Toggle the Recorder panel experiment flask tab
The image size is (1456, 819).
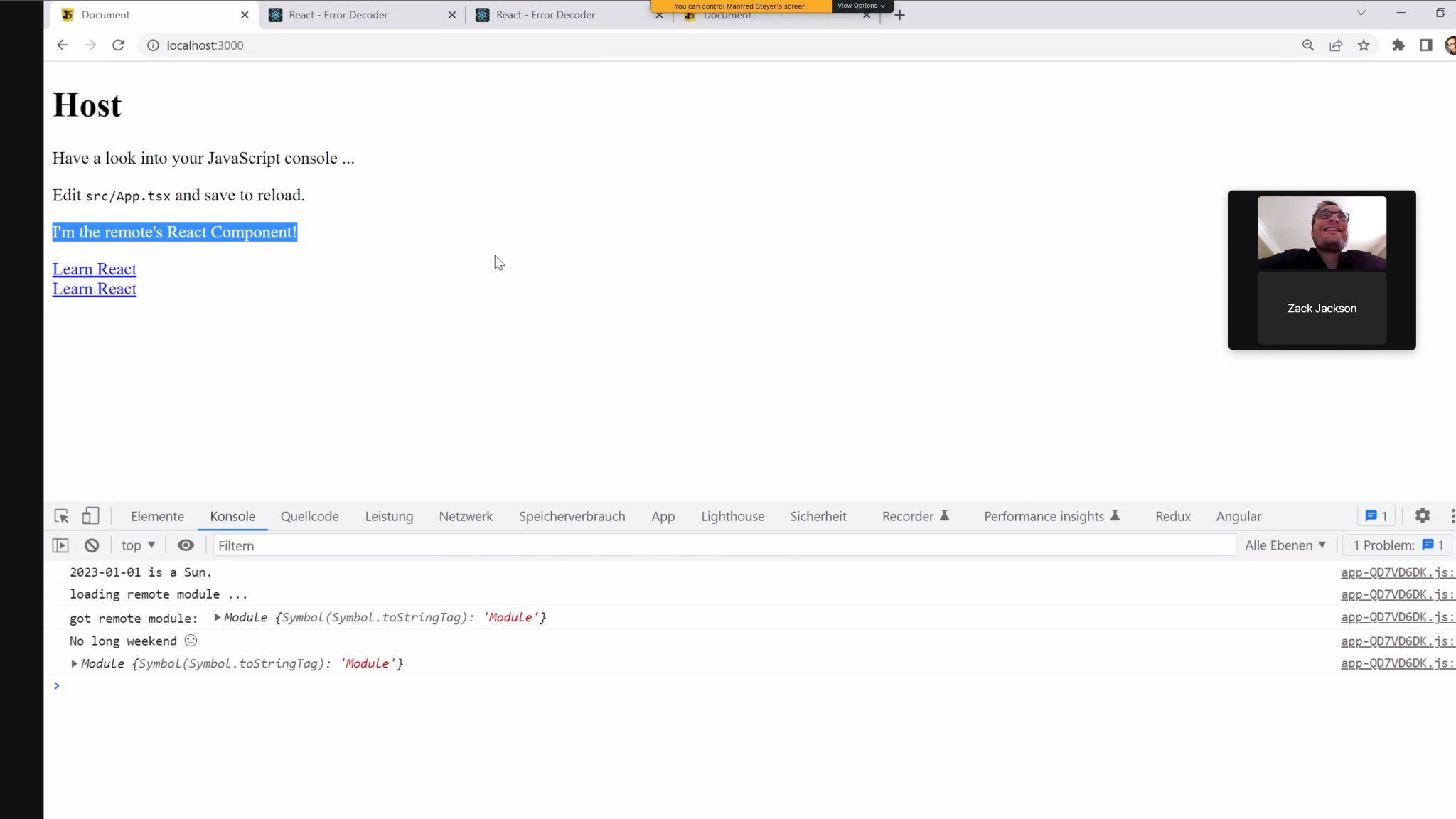(x=915, y=516)
